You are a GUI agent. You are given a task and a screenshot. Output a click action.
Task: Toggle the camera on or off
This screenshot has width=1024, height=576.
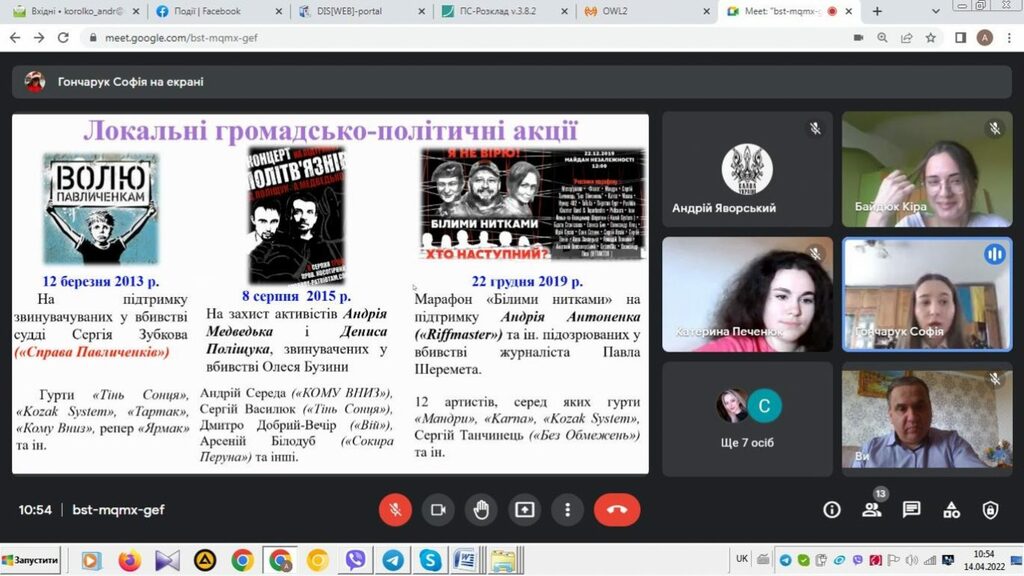437,510
